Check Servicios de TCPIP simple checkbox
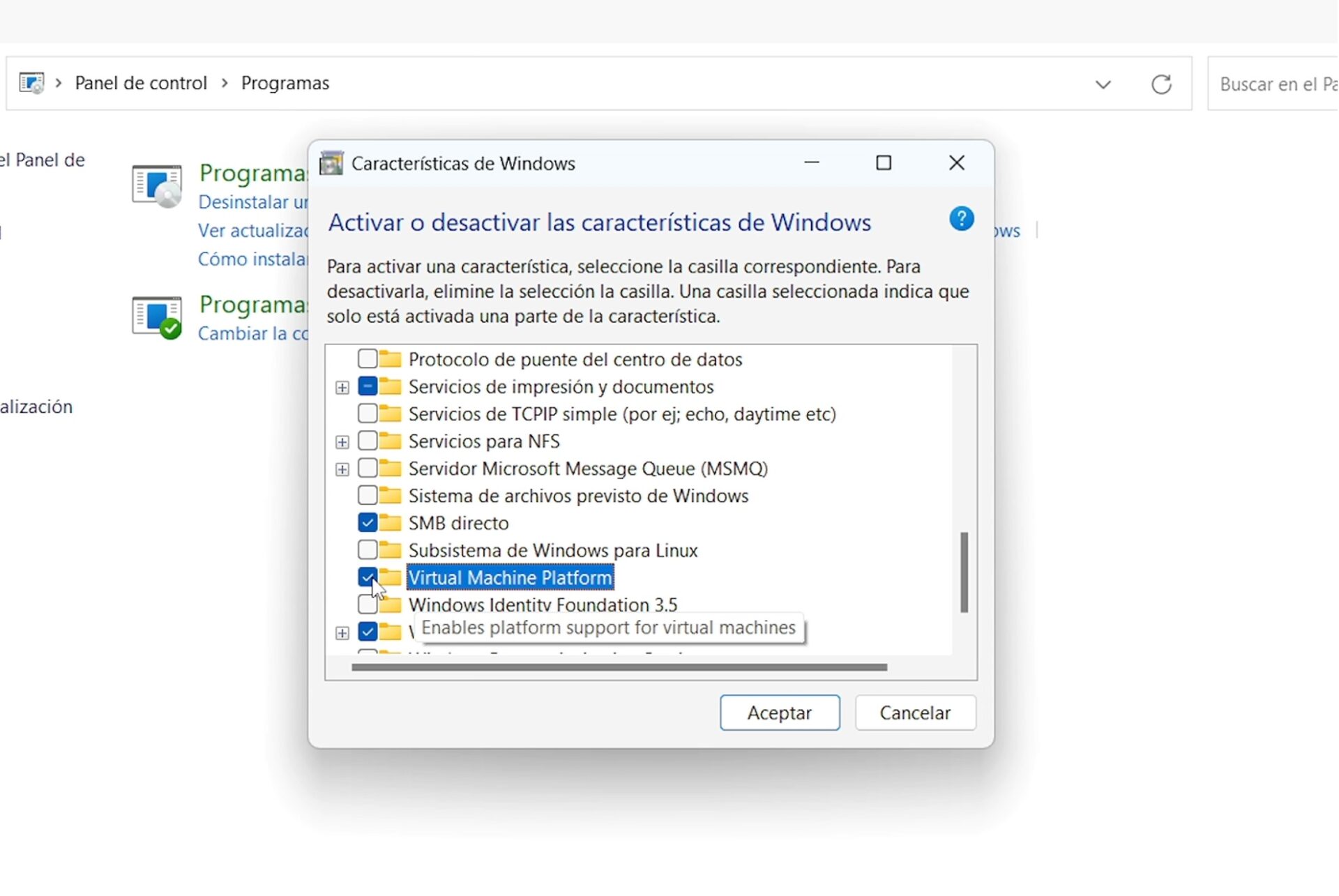1339x896 pixels. click(368, 414)
